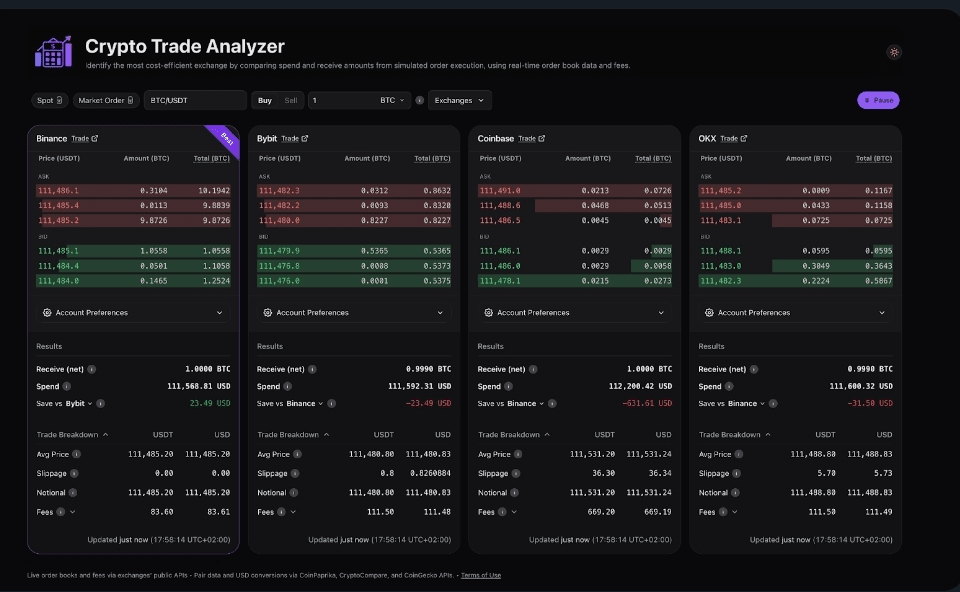Expand Binance Account Preferences
Image resolution: width=960 pixels, height=592 pixels.
133,313
